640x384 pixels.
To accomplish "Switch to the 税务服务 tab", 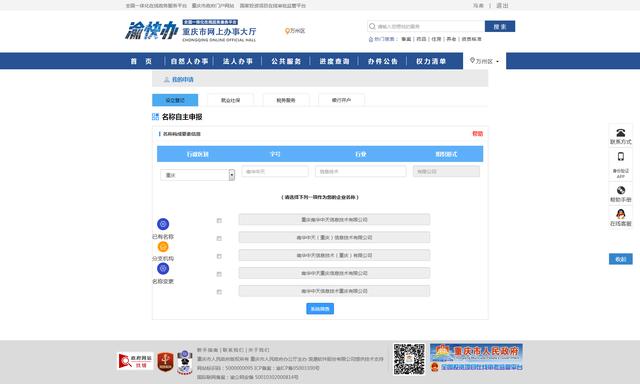I will pyautogui.click(x=286, y=100).
